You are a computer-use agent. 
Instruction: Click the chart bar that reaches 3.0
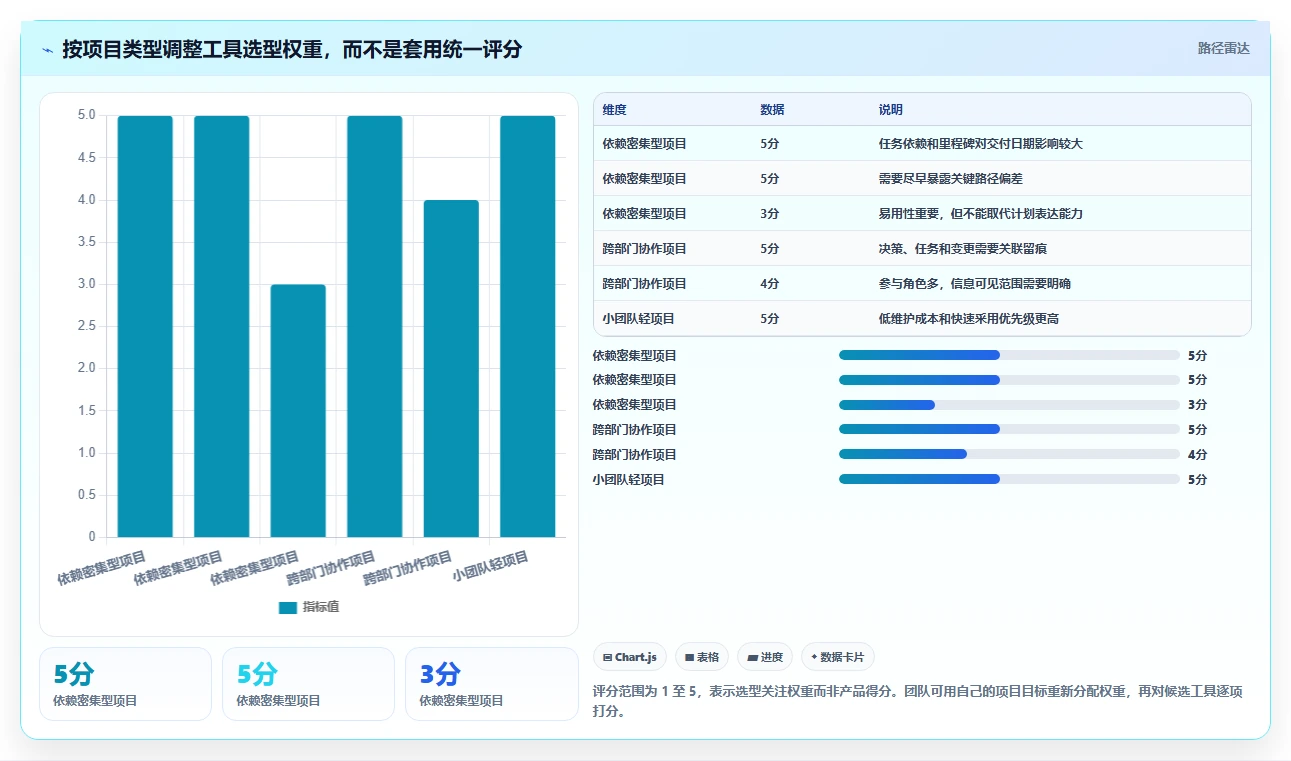pos(298,411)
